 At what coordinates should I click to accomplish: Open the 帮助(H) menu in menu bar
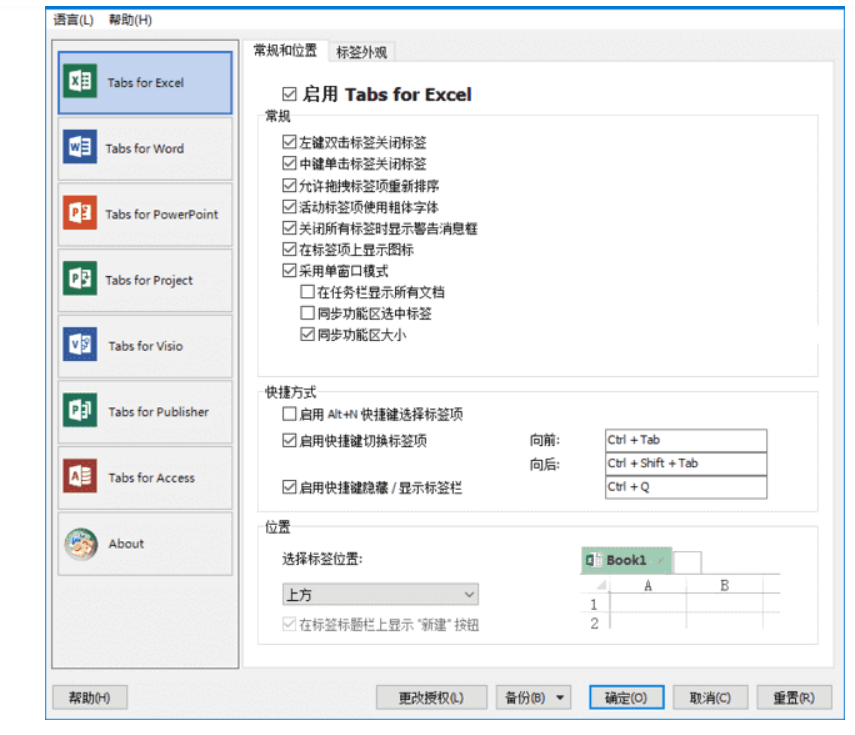130,20
